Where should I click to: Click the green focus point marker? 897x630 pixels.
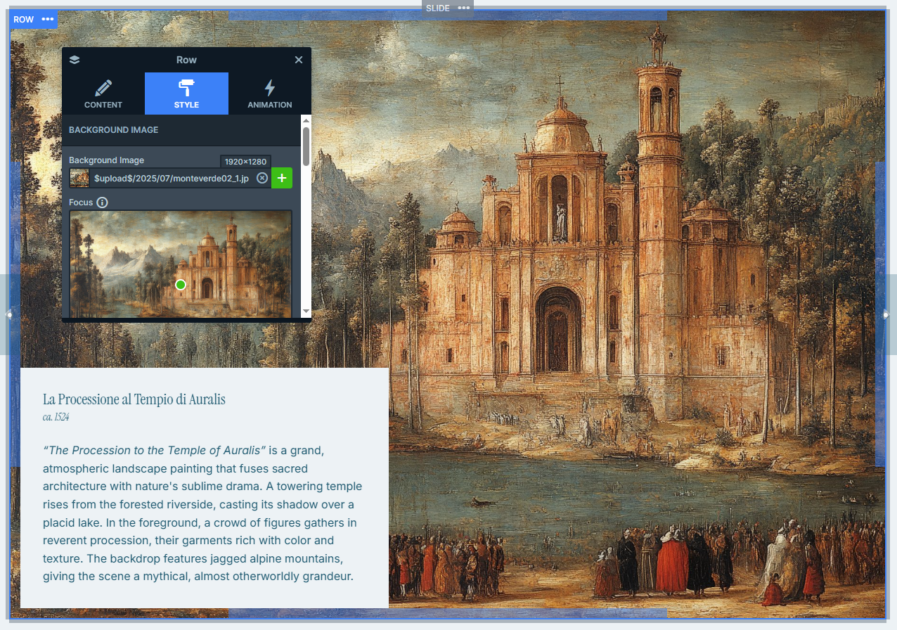point(180,285)
